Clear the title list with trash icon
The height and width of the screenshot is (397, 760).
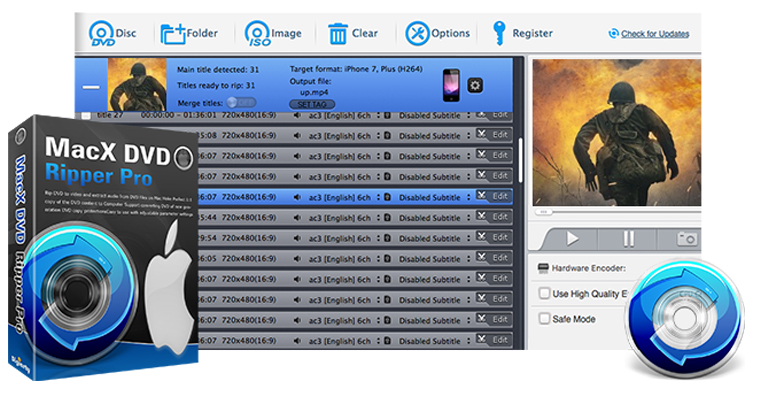point(352,33)
